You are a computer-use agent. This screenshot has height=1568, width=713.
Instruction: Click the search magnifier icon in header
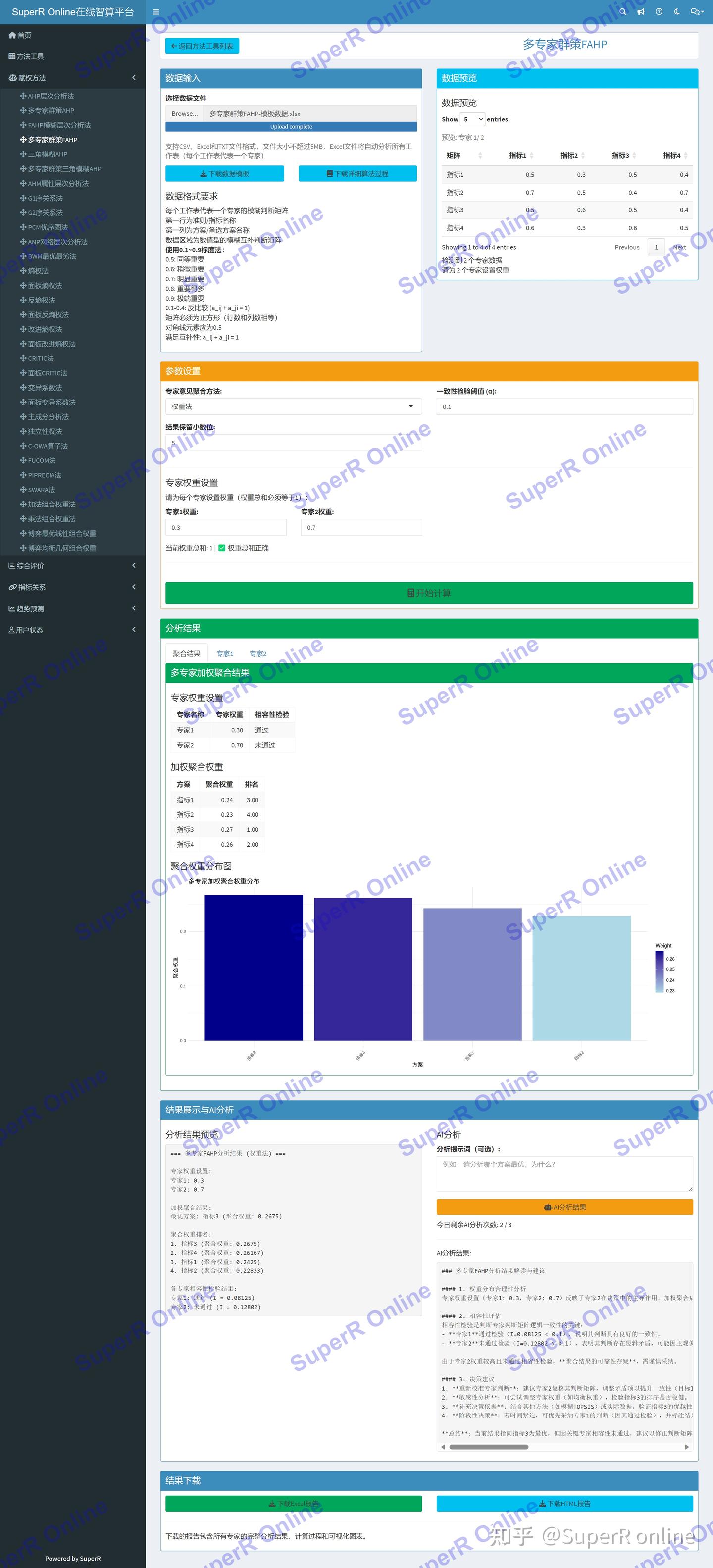click(x=622, y=11)
